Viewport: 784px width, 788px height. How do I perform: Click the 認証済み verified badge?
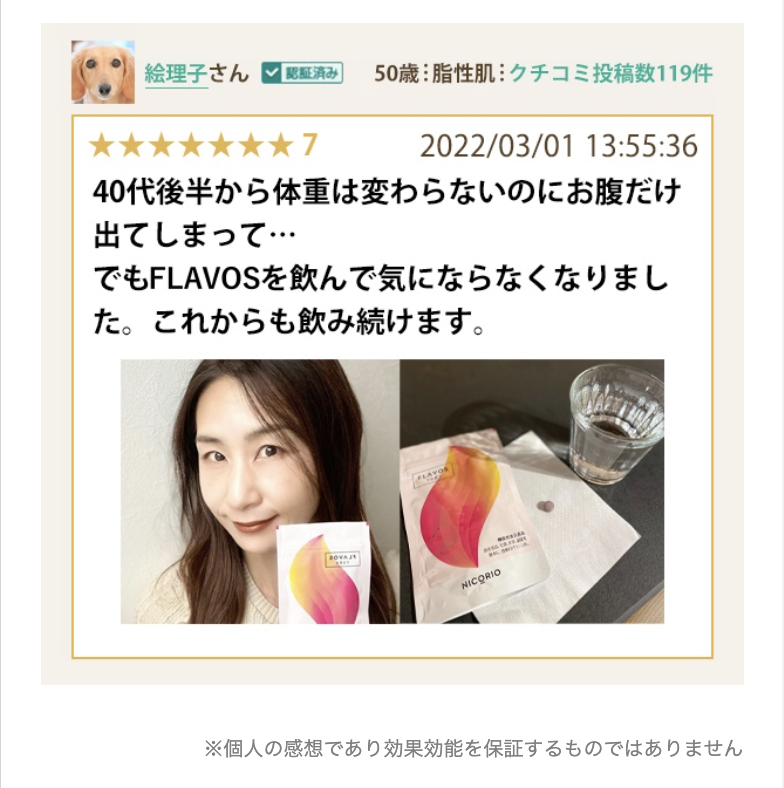tap(302, 73)
